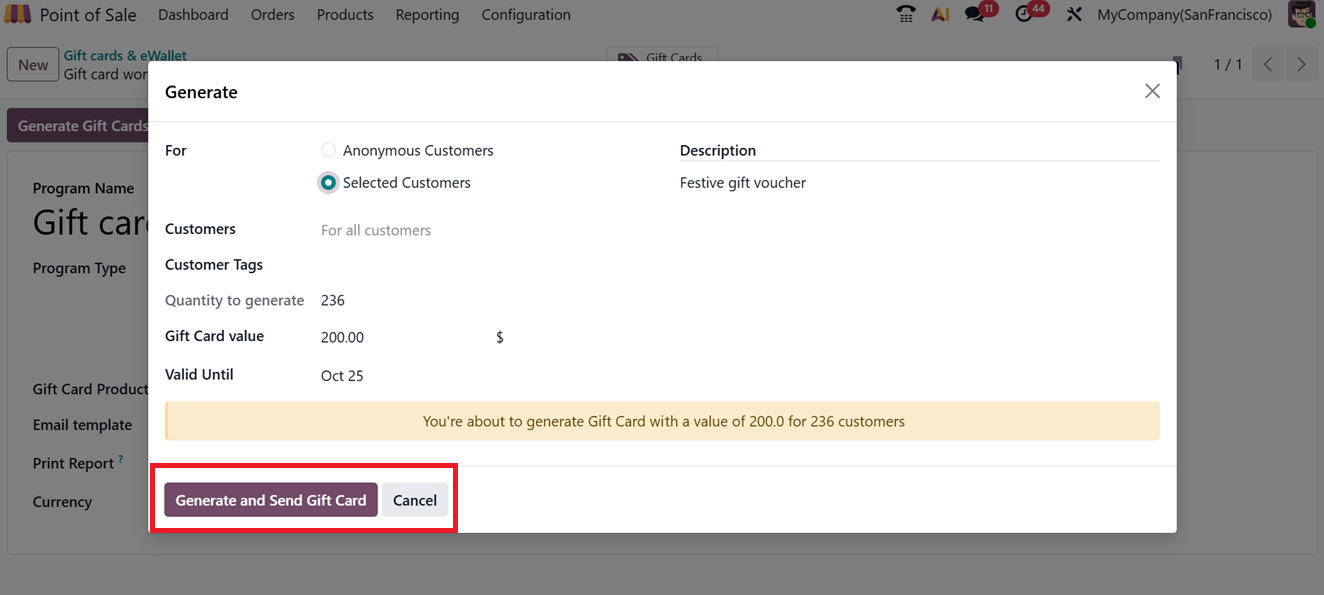This screenshot has width=1324, height=595.
Task: Open the Configuration menu
Action: 526,15
